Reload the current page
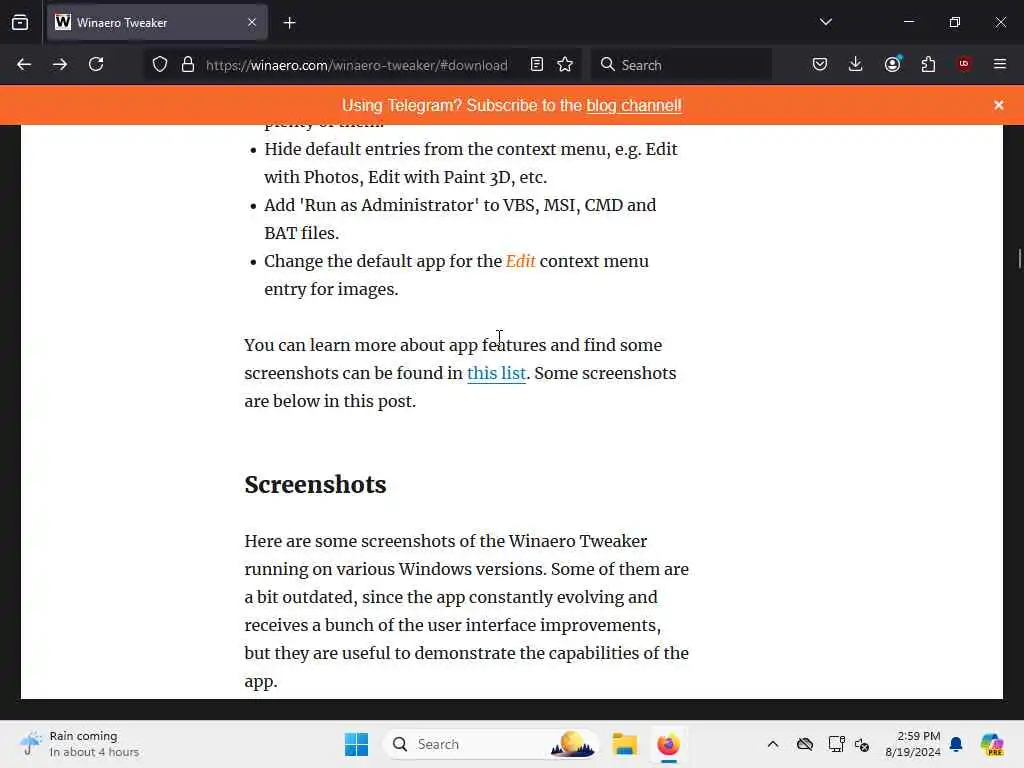 [96, 64]
